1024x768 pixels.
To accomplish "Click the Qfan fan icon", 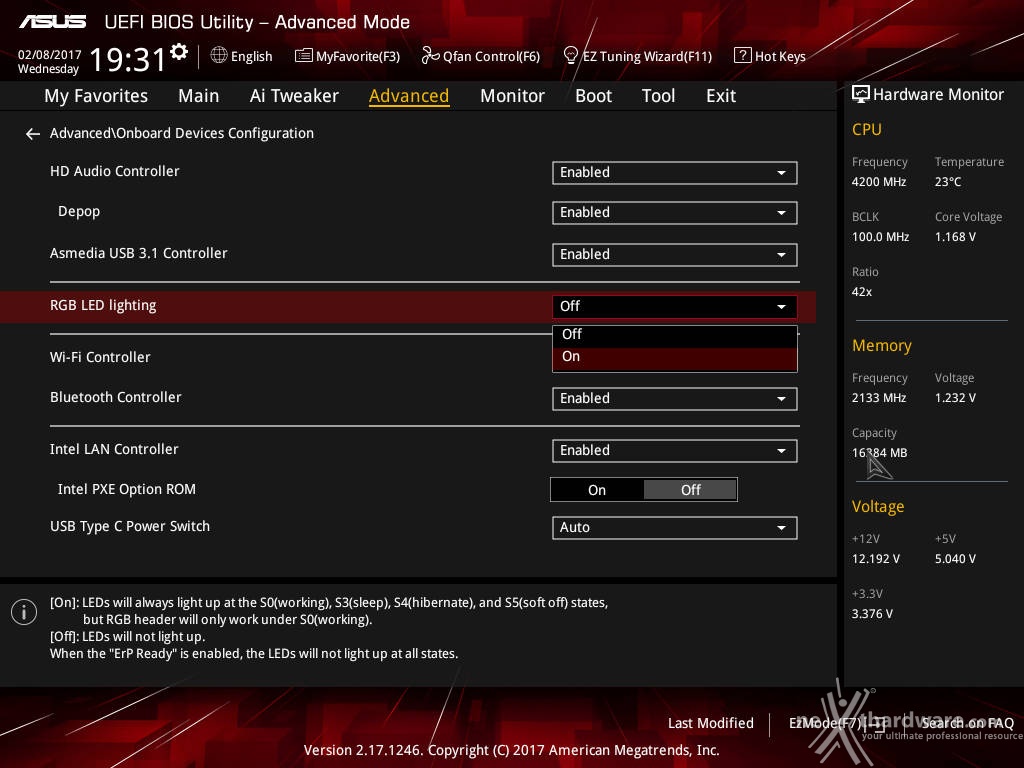I will pyautogui.click(x=430, y=56).
